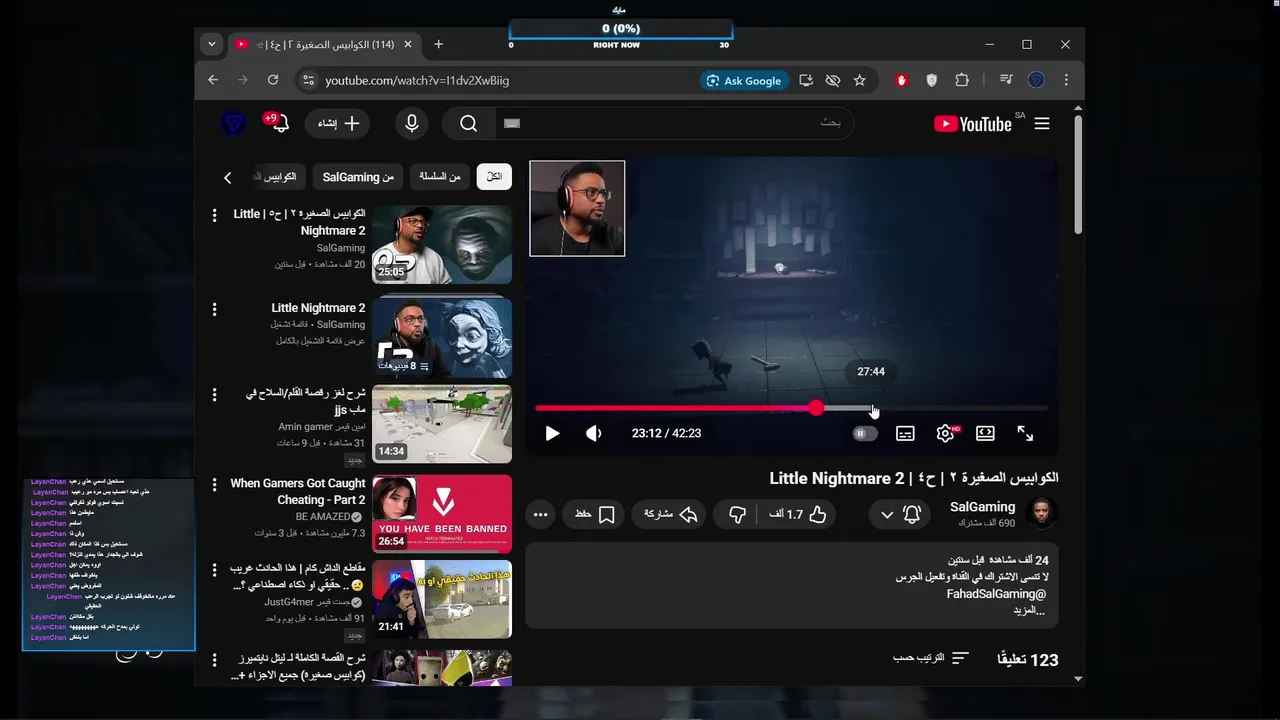Open YouTube account avatar menu
Image resolution: width=1280 pixels, height=720 pixels.
click(x=234, y=123)
